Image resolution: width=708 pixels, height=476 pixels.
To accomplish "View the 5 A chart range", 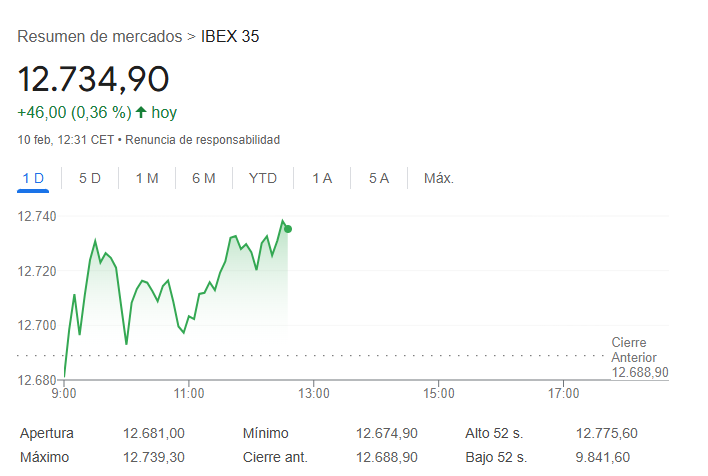I will pyautogui.click(x=379, y=178).
